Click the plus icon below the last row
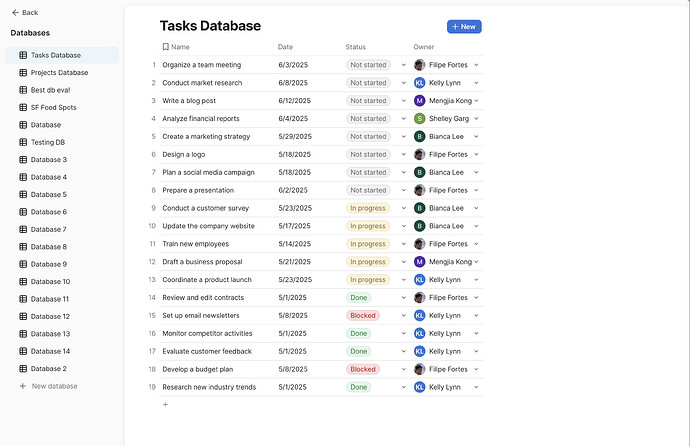 coord(165,404)
